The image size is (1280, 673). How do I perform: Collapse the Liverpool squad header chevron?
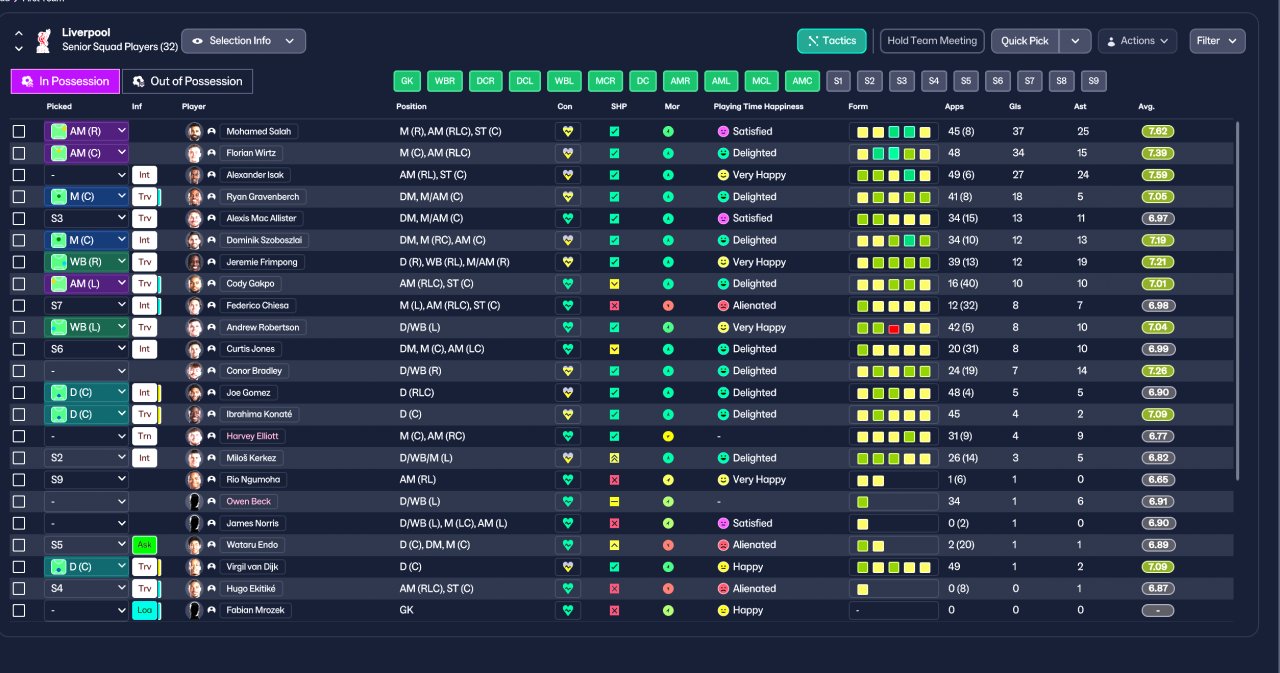[19, 34]
